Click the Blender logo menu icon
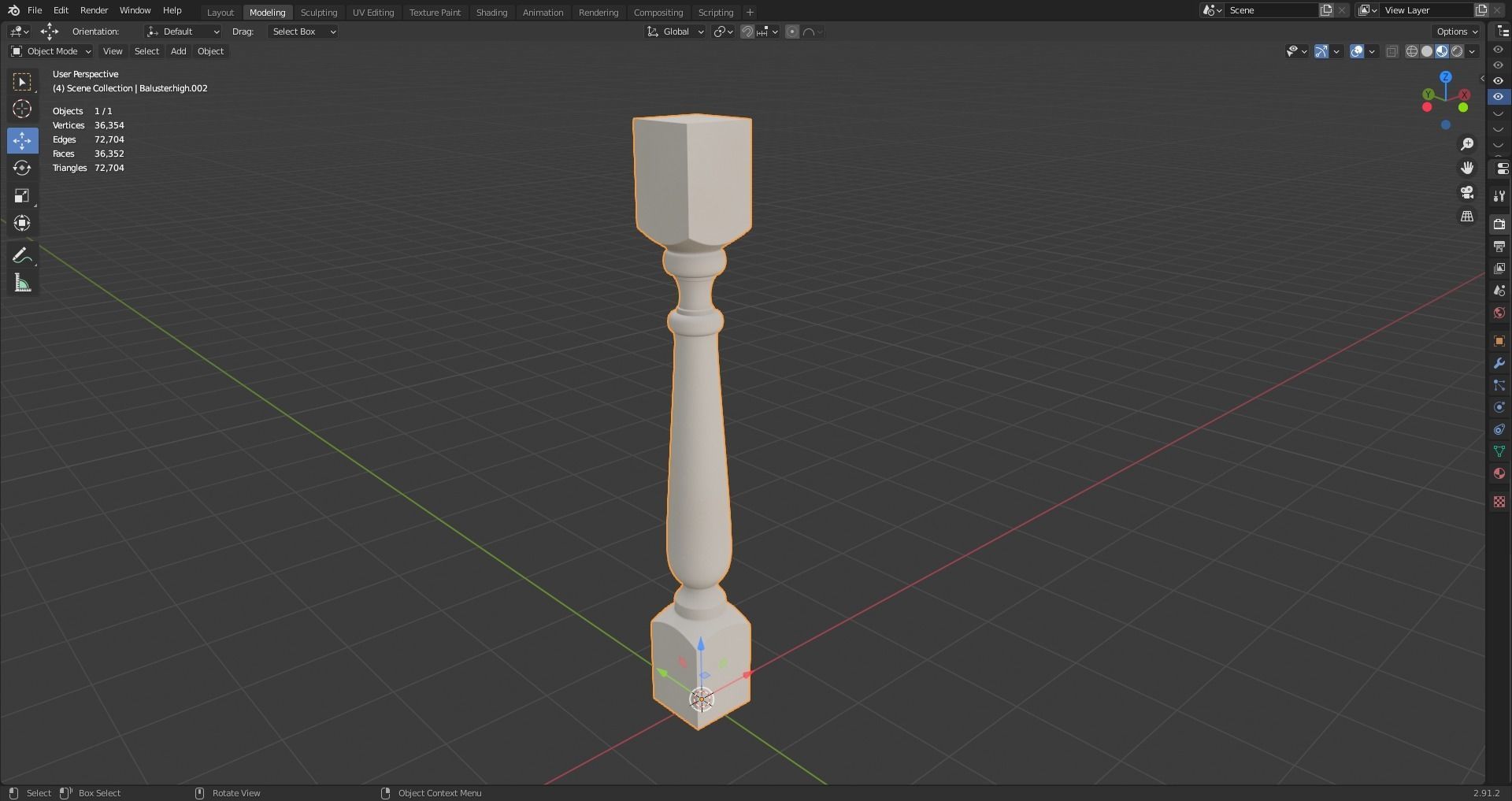 [13, 10]
